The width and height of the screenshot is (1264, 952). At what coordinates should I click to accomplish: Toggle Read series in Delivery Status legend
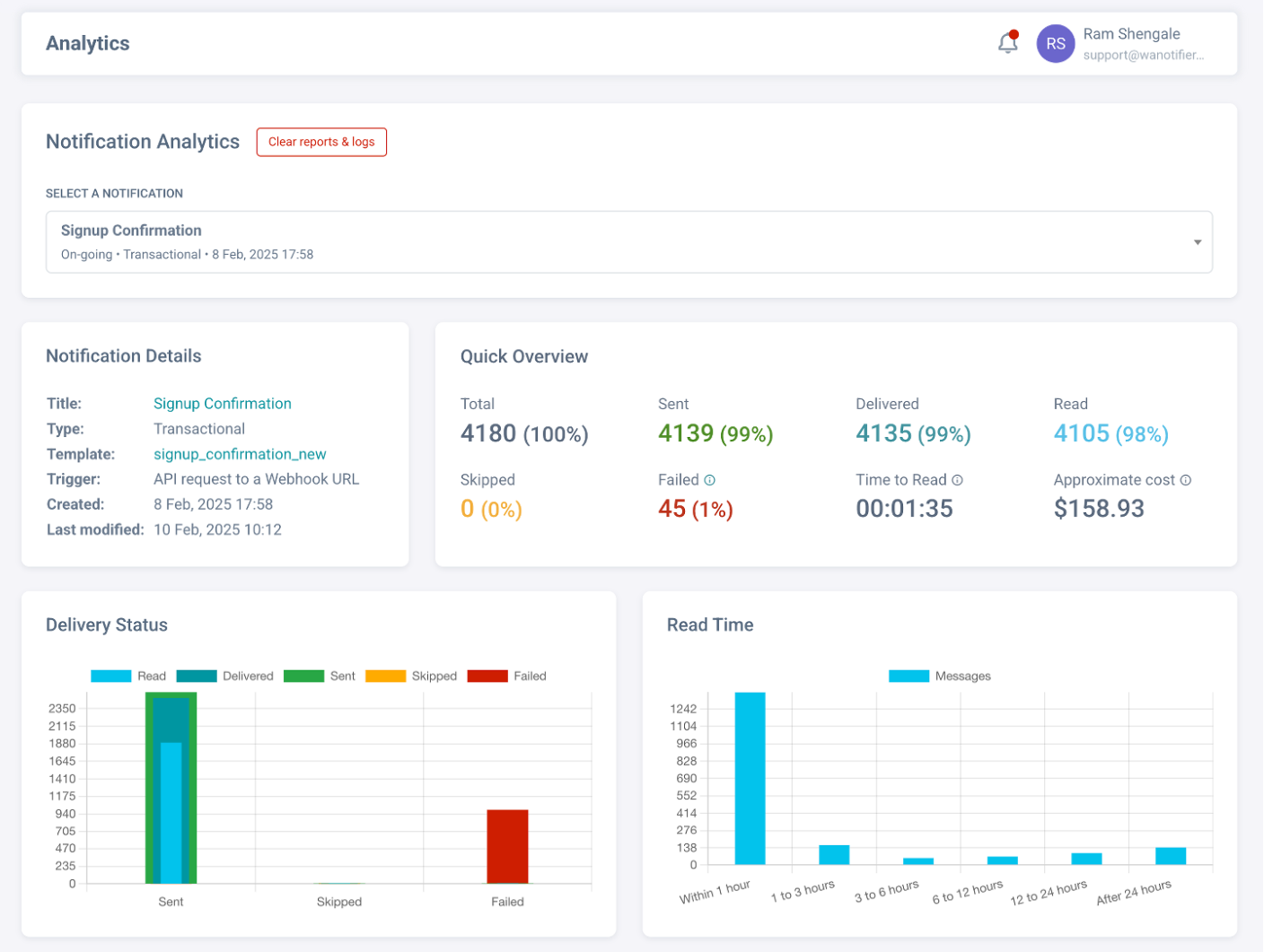[128, 676]
